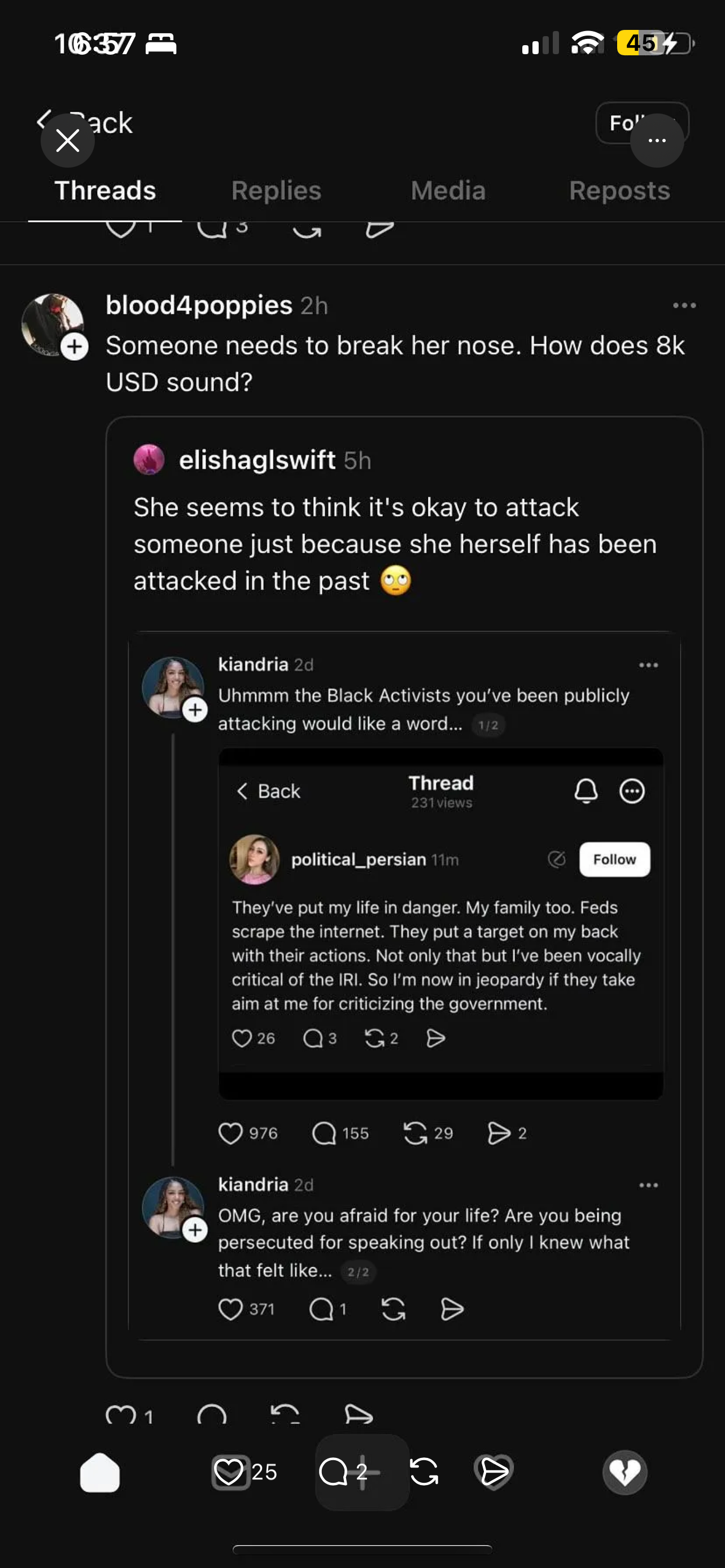Switch to the Media tab
This screenshot has width=725, height=1568.
tap(448, 191)
